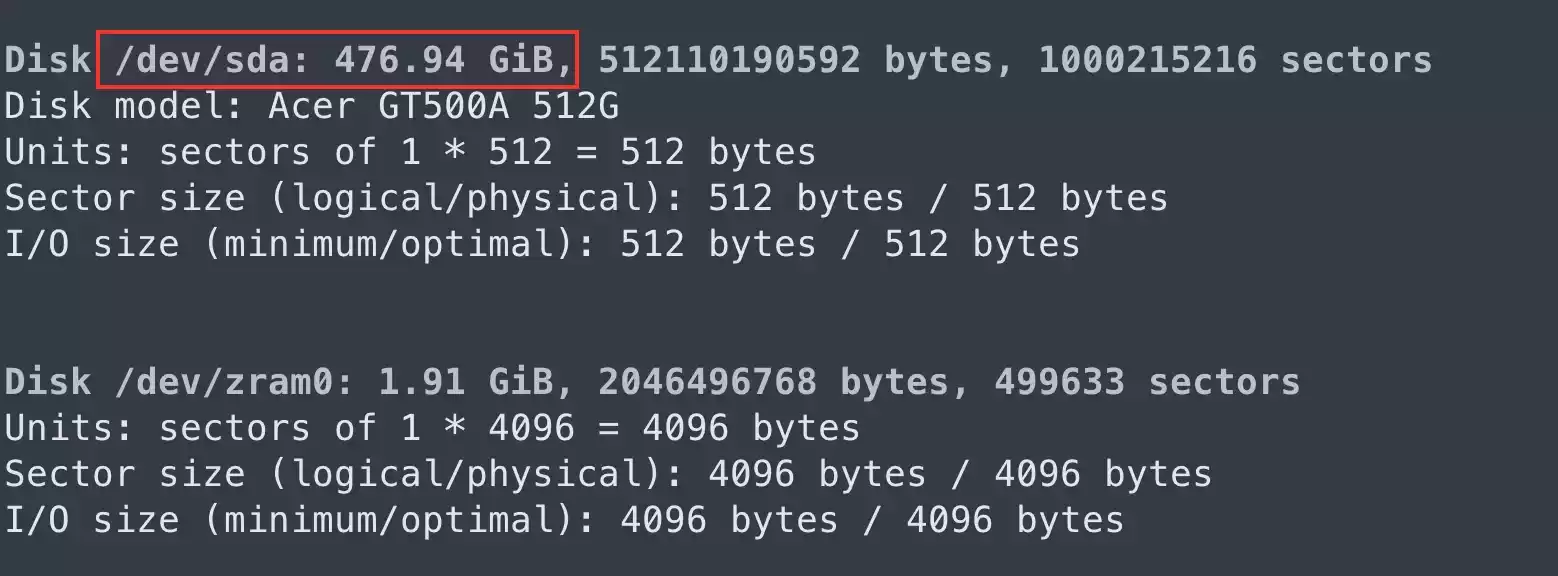Screen dimensions: 1558x576
Task: Click the /dev/zram0 device name
Action: pyautogui.click(x=235, y=382)
